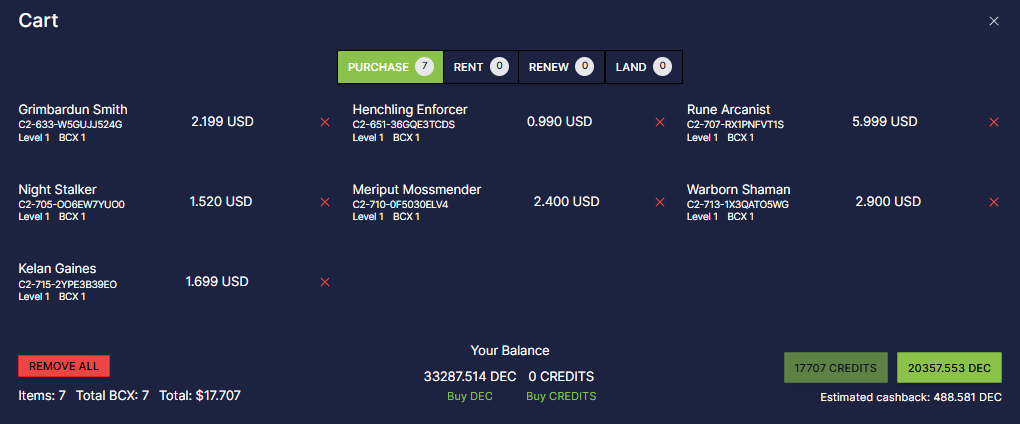
Task: Select the PURCHASE tab
Action: point(390,67)
